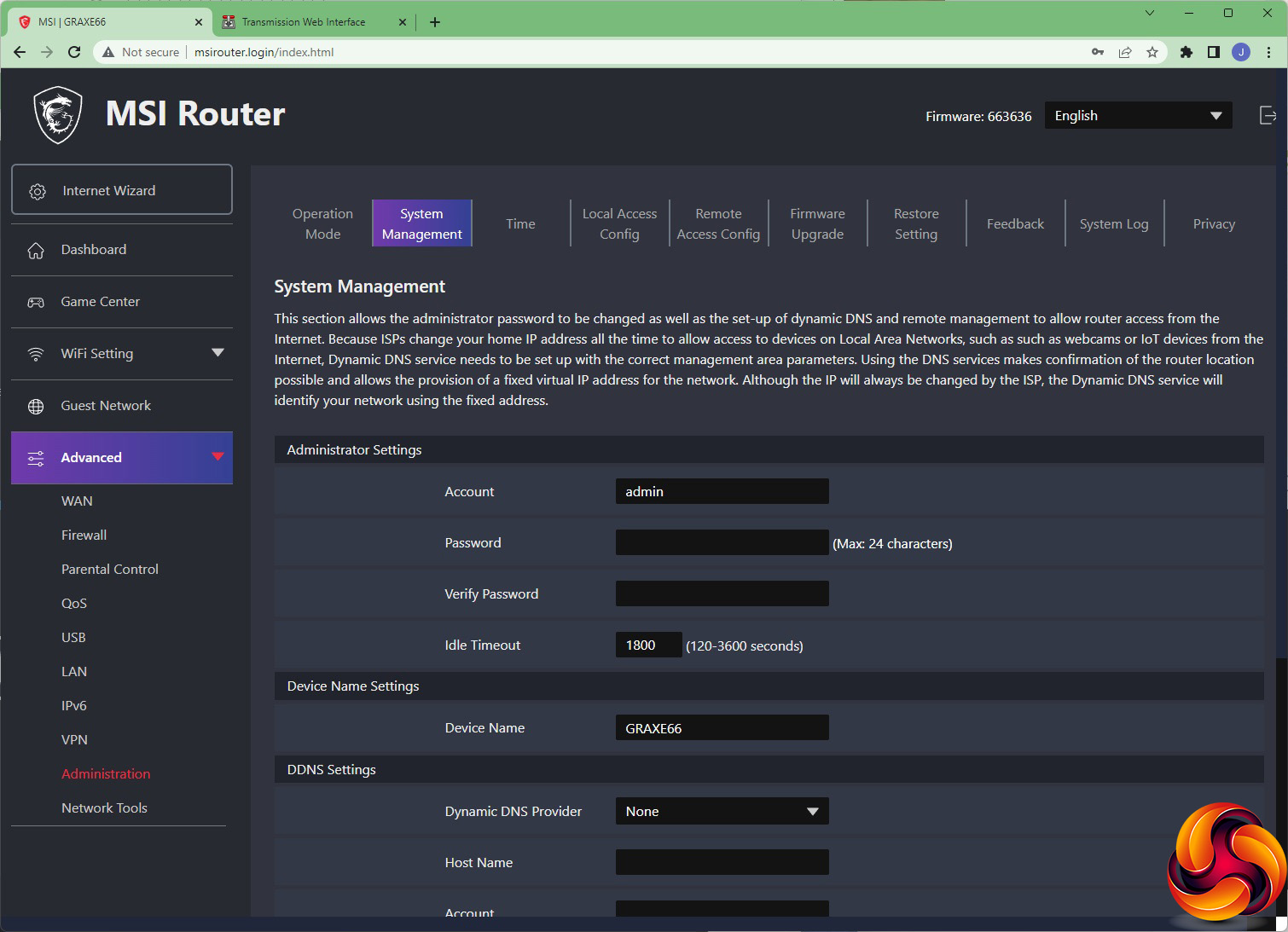
Task: Click the logout icon in the header
Action: 1268,116
